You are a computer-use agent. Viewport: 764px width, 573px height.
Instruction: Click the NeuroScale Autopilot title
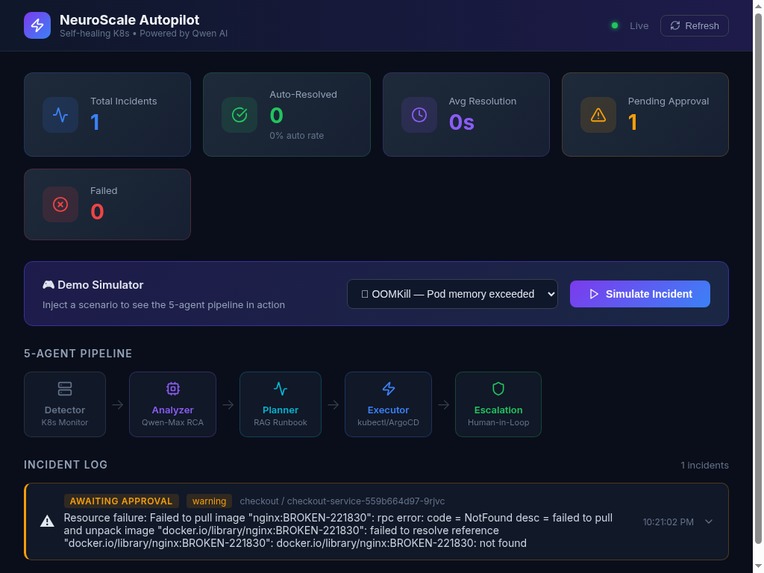[x=129, y=20]
